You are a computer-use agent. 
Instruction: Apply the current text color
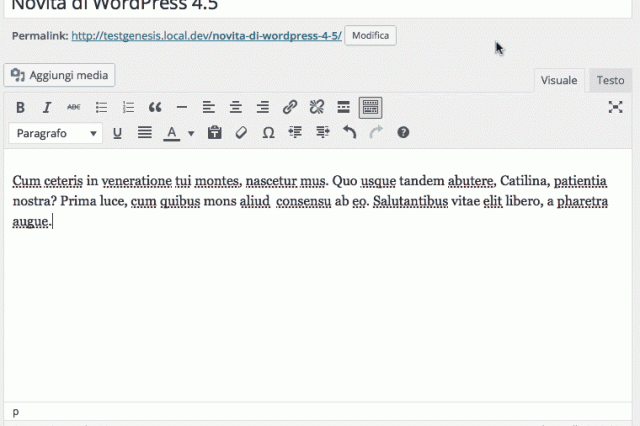(x=172, y=133)
